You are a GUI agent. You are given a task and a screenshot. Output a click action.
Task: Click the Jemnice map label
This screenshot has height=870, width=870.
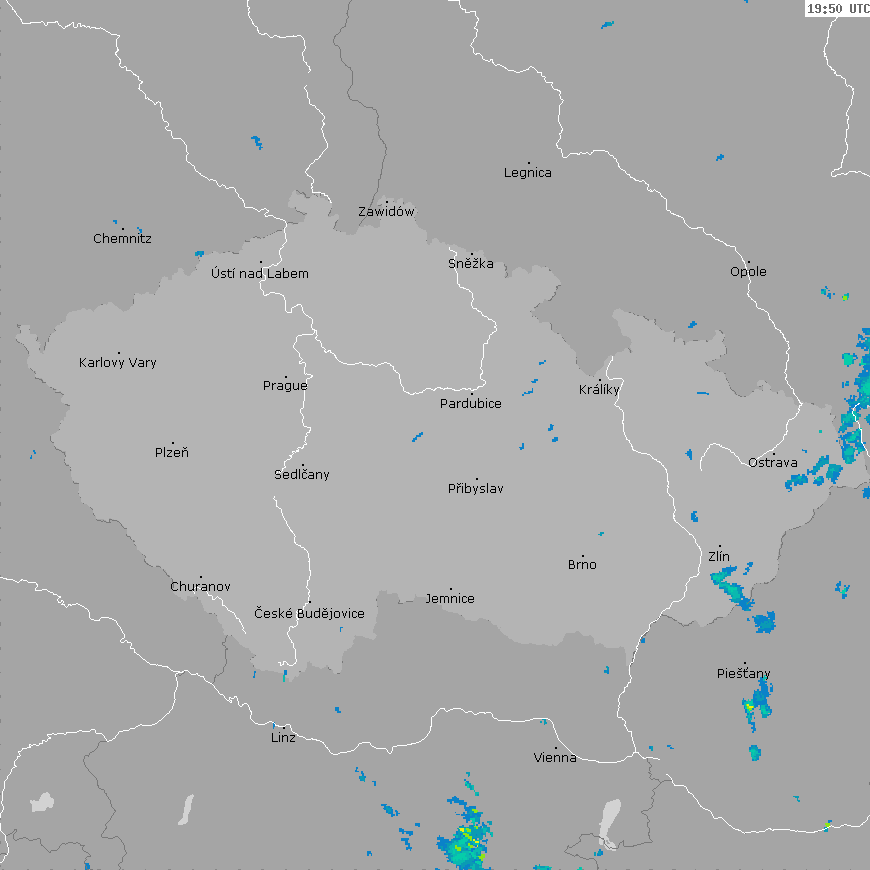point(450,599)
